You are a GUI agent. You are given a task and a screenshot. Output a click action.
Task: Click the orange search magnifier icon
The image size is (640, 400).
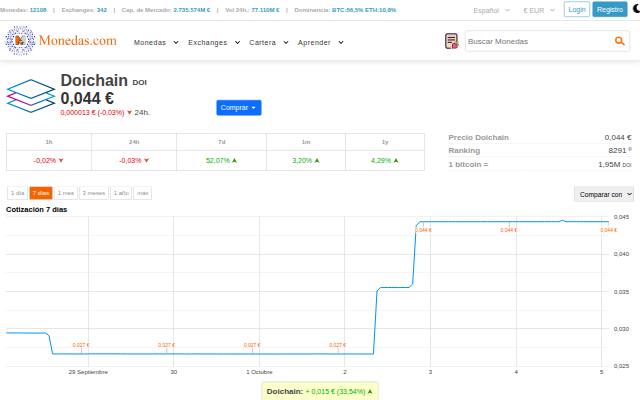[x=620, y=41]
